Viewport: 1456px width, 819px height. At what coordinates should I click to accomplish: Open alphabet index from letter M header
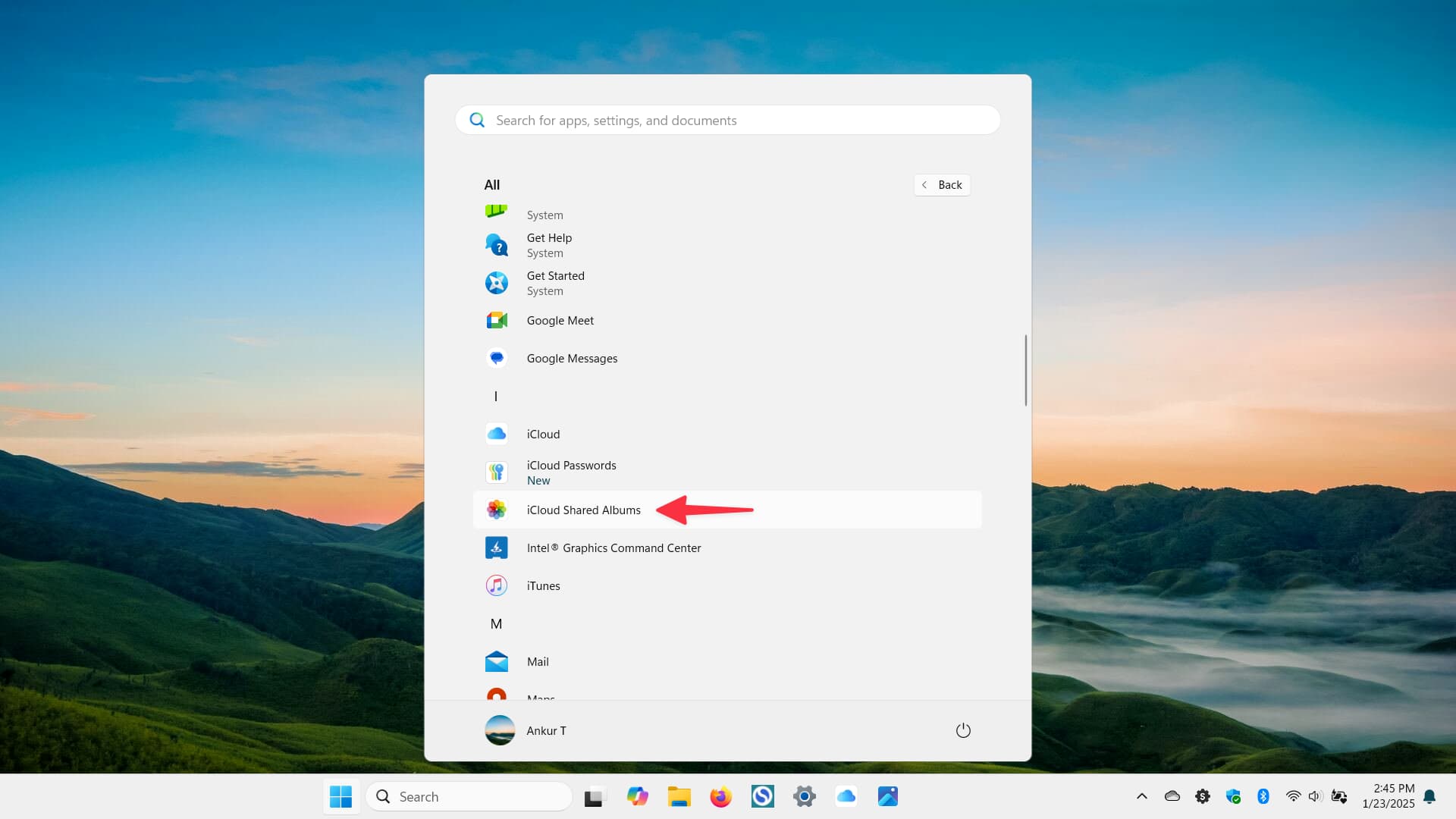(x=496, y=623)
